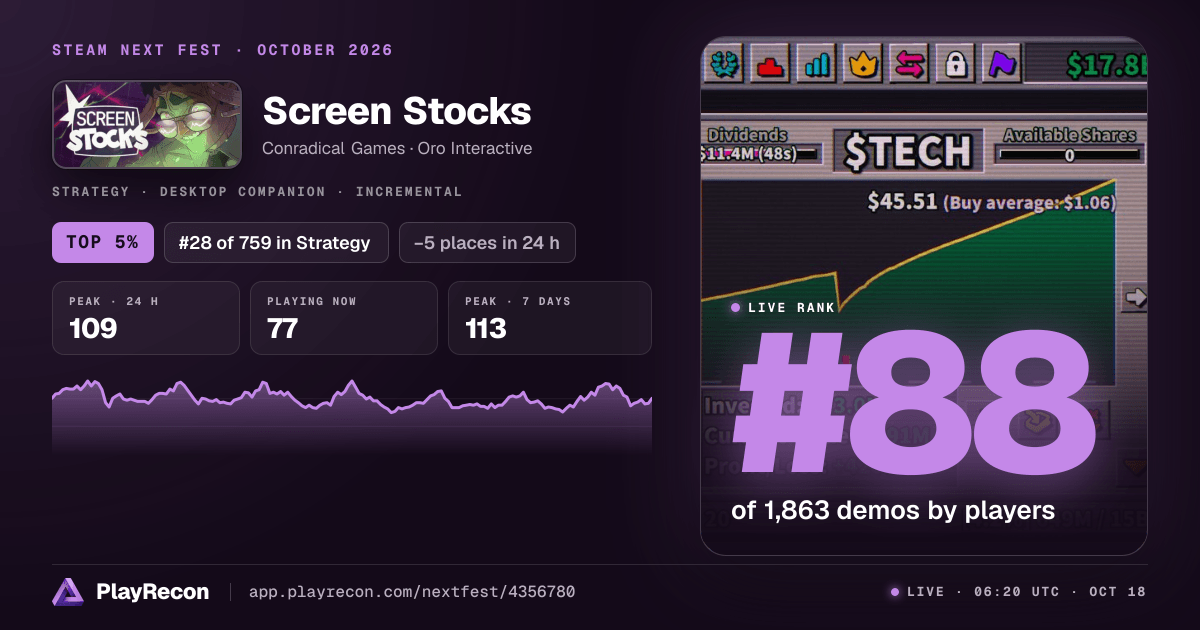This screenshot has width=1200, height=630.
Task: Click the purple player count sparkline chart
Action: point(352,415)
